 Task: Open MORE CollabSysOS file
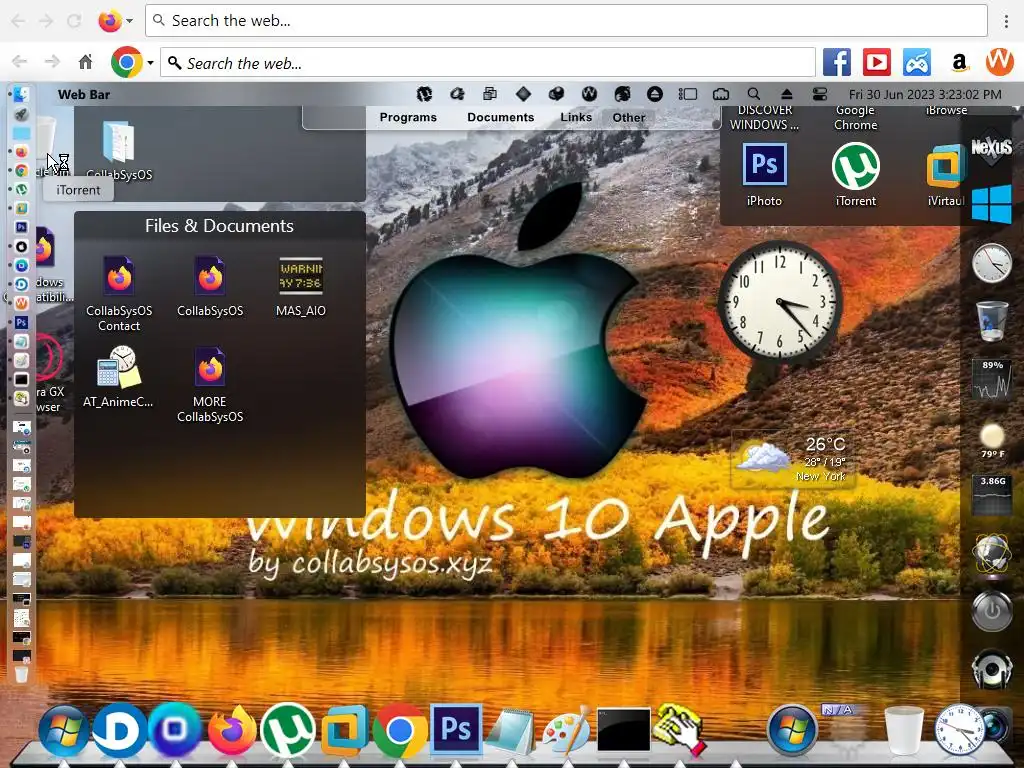click(210, 368)
